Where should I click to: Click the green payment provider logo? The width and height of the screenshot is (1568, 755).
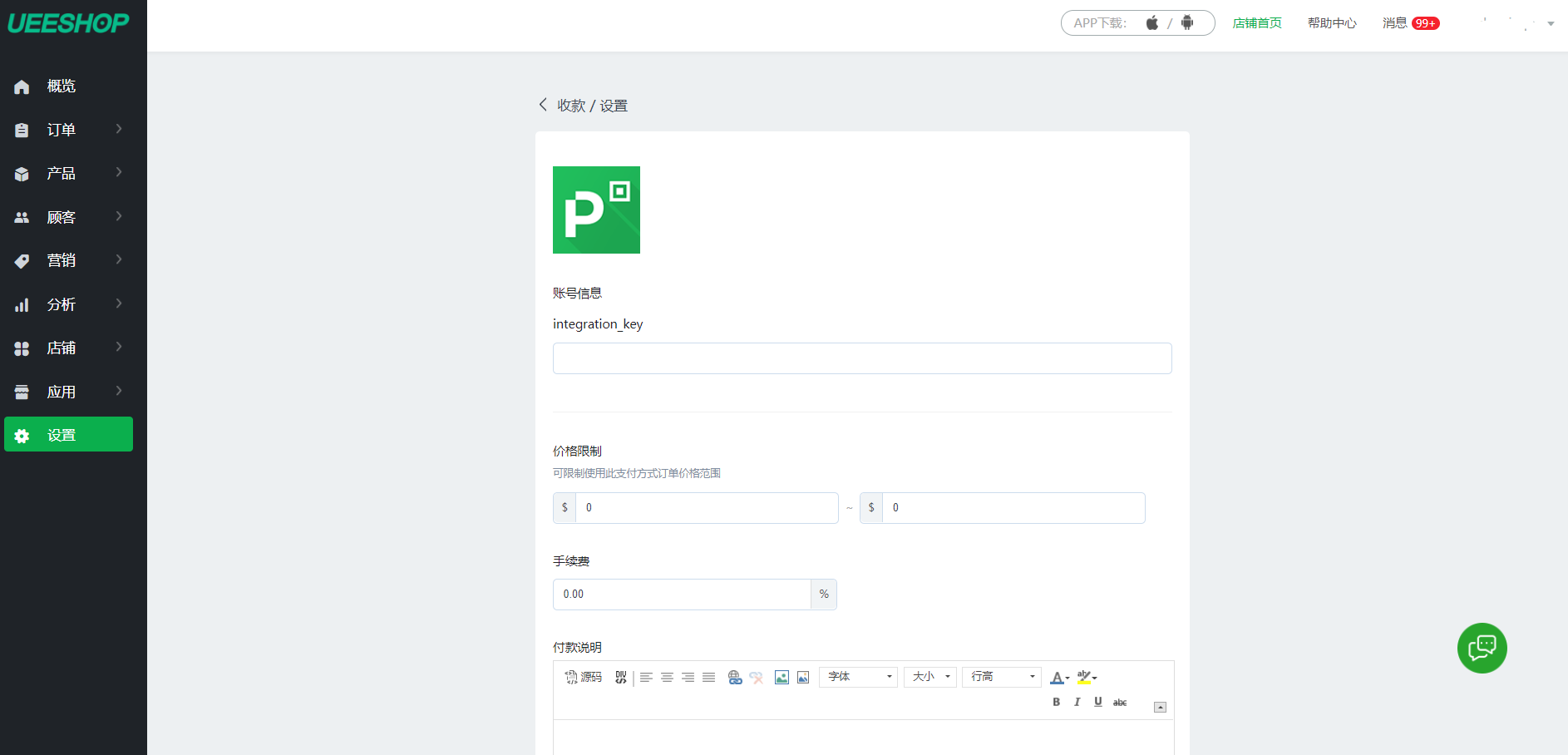pyautogui.click(x=596, y=210)
